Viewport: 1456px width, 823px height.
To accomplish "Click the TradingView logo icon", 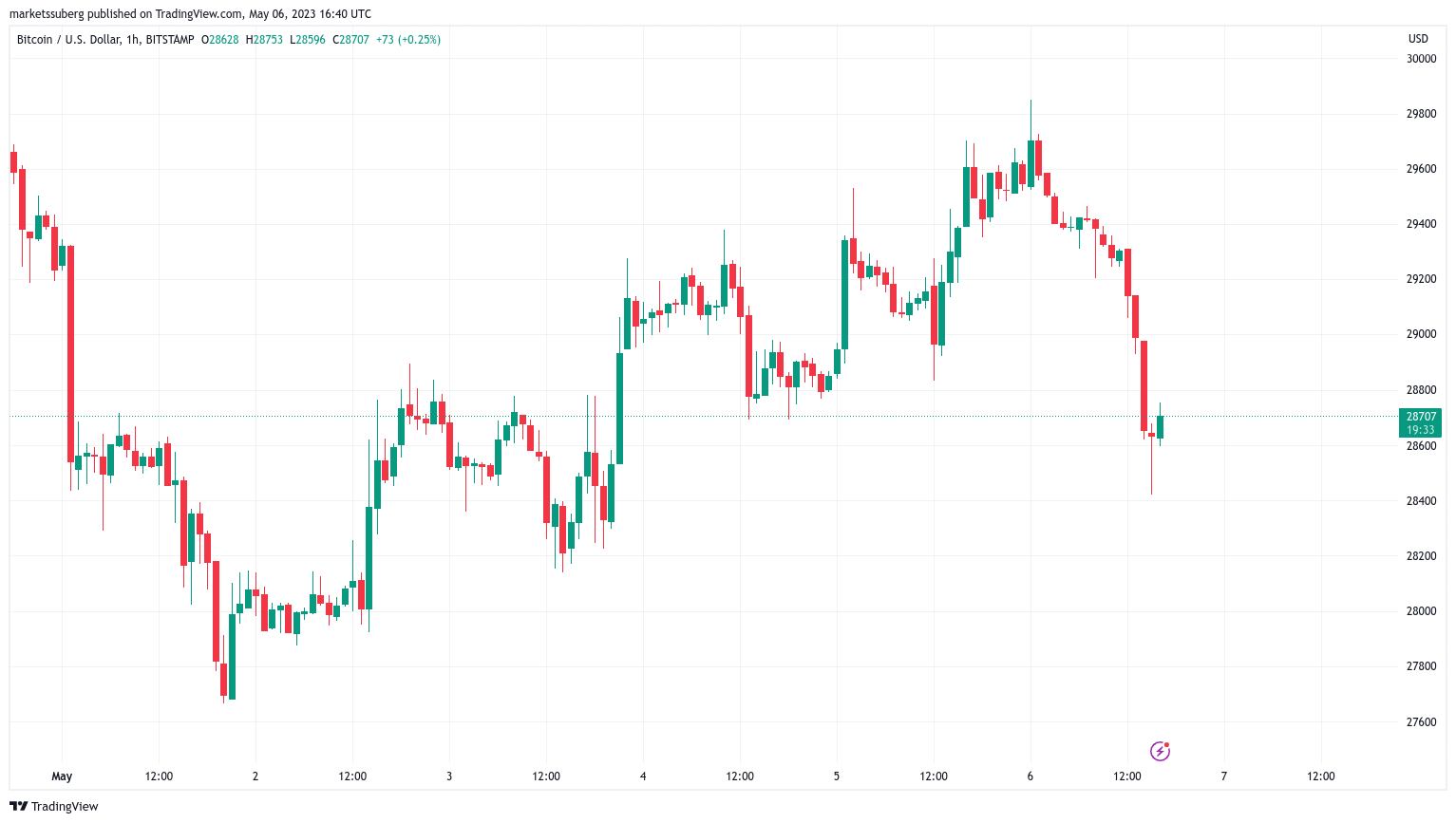I will (19, 806).
